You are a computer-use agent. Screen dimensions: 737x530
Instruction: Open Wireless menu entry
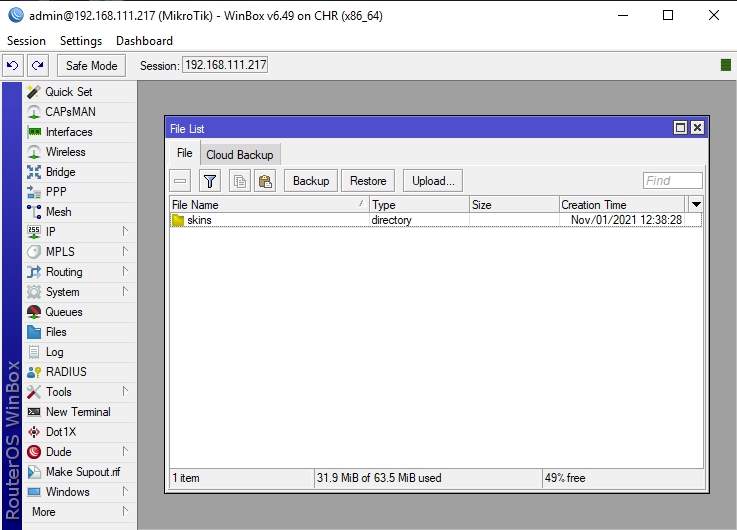pos(80,152)
